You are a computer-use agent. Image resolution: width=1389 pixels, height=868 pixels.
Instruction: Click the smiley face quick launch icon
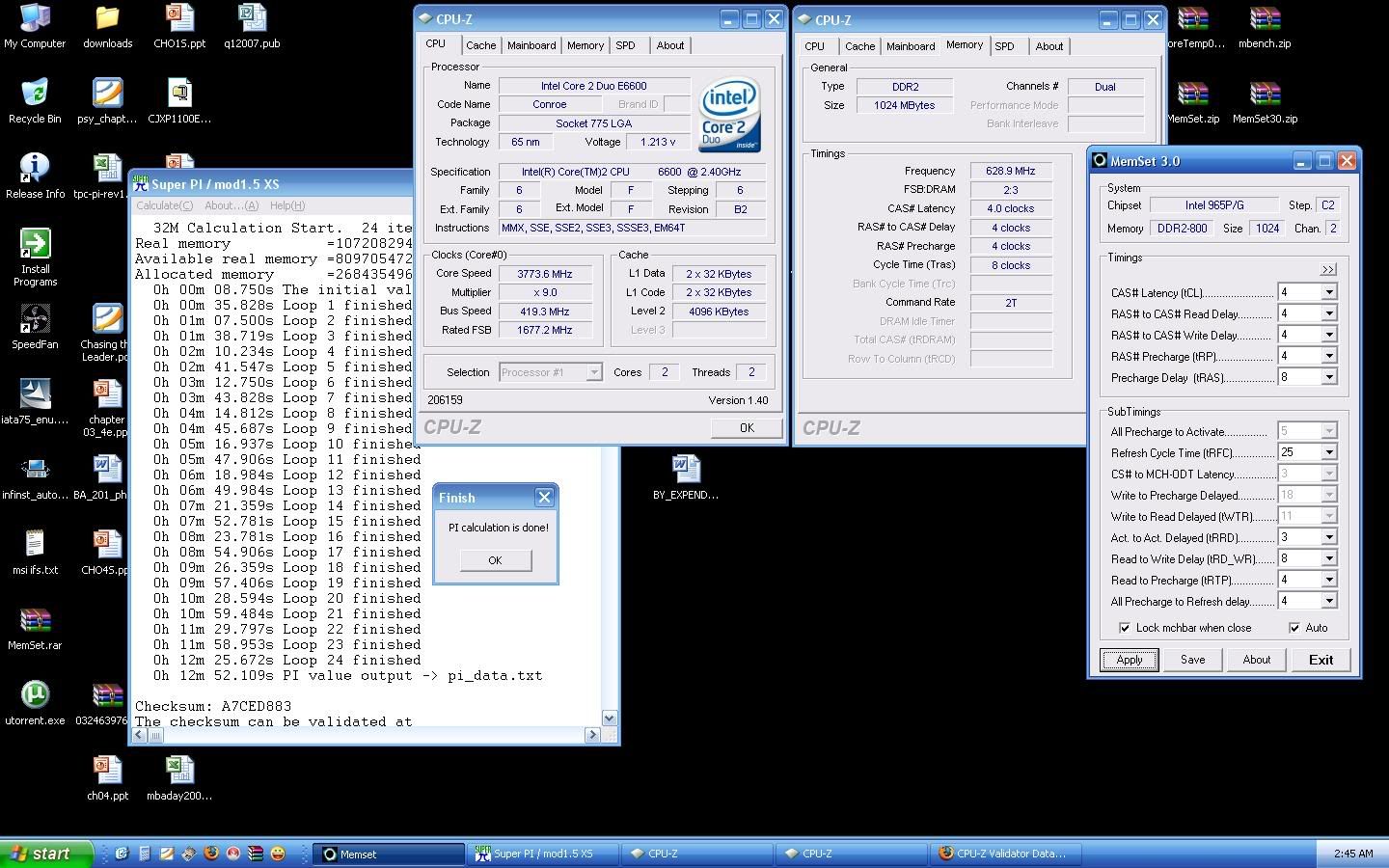coord(278,854)
